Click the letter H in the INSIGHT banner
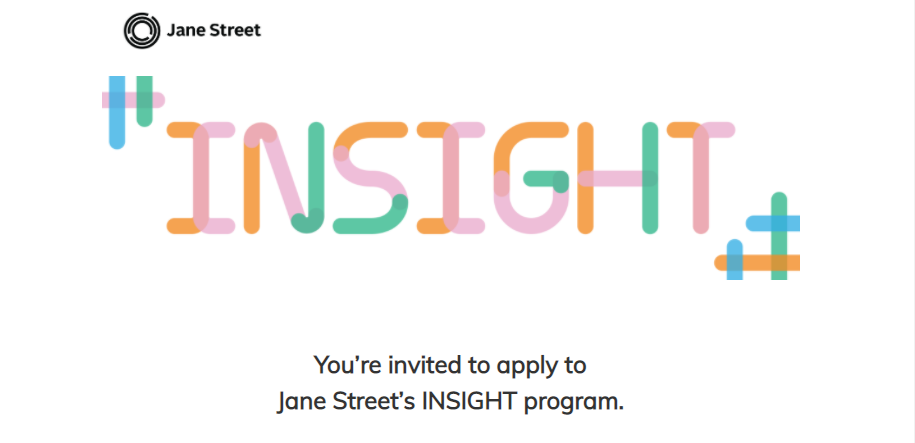The height and width of the screenshot is (443, 915). click(x=617, y=179)
